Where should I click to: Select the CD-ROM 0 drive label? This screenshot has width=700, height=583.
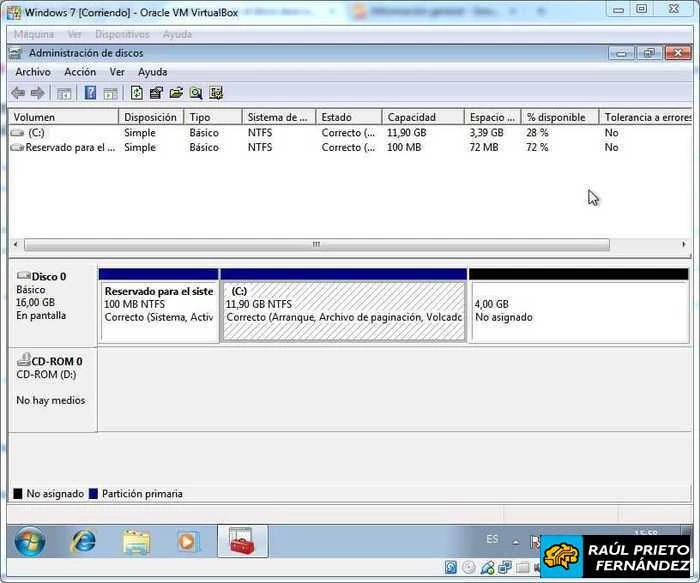[53, 390]
